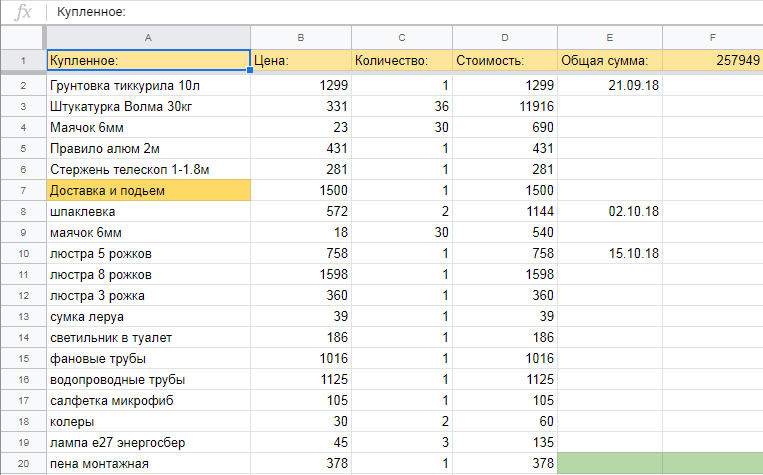Click cell "Правило алюм 2м"

[x=148, y=148]
